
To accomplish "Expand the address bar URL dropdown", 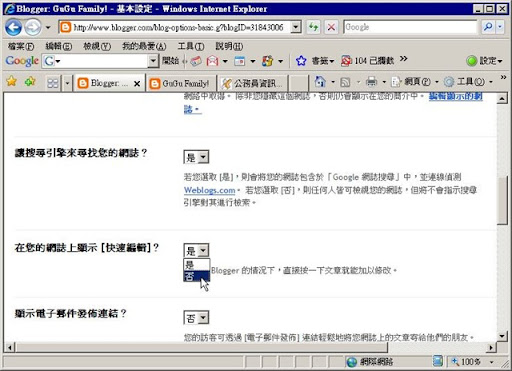I will coord(296,27).
